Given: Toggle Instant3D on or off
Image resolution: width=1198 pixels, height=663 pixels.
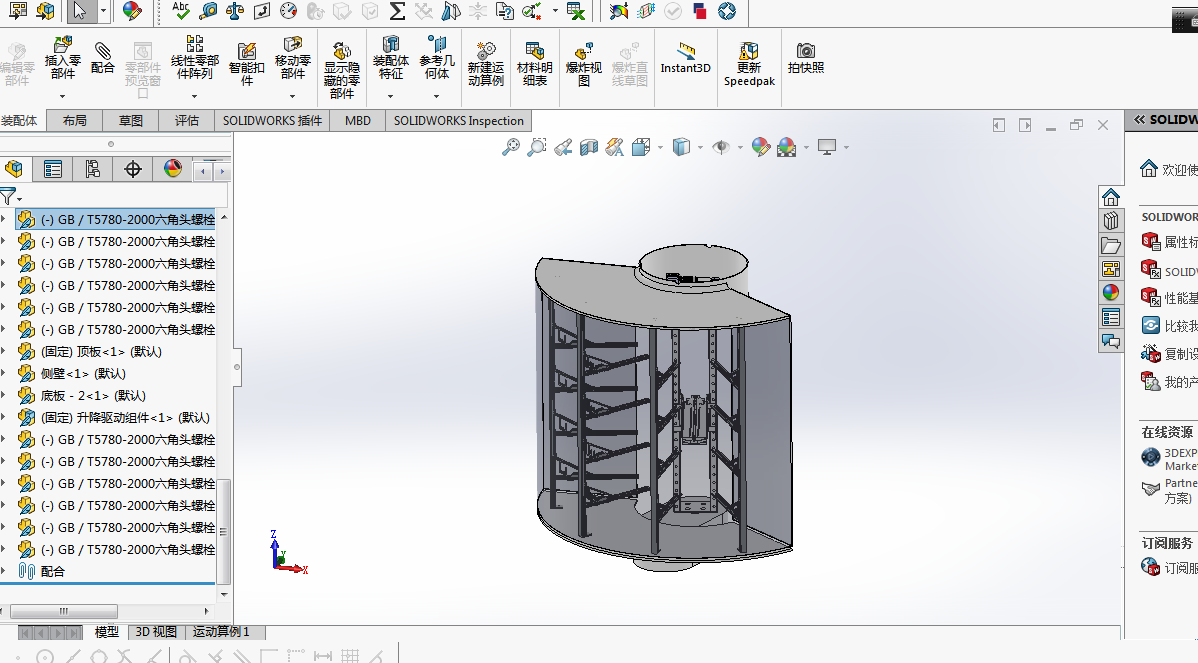Looking at the screenshot, I should click(685, 58).
